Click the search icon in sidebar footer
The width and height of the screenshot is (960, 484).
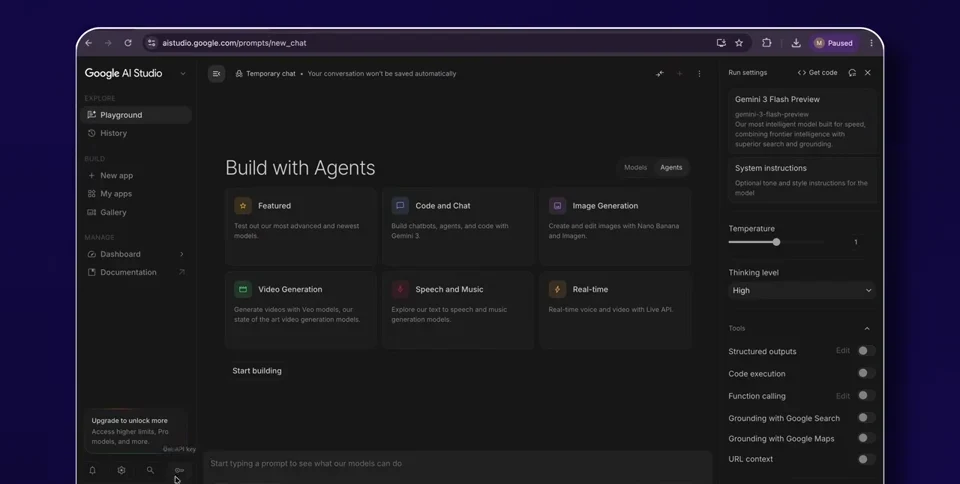click(150, 470)
